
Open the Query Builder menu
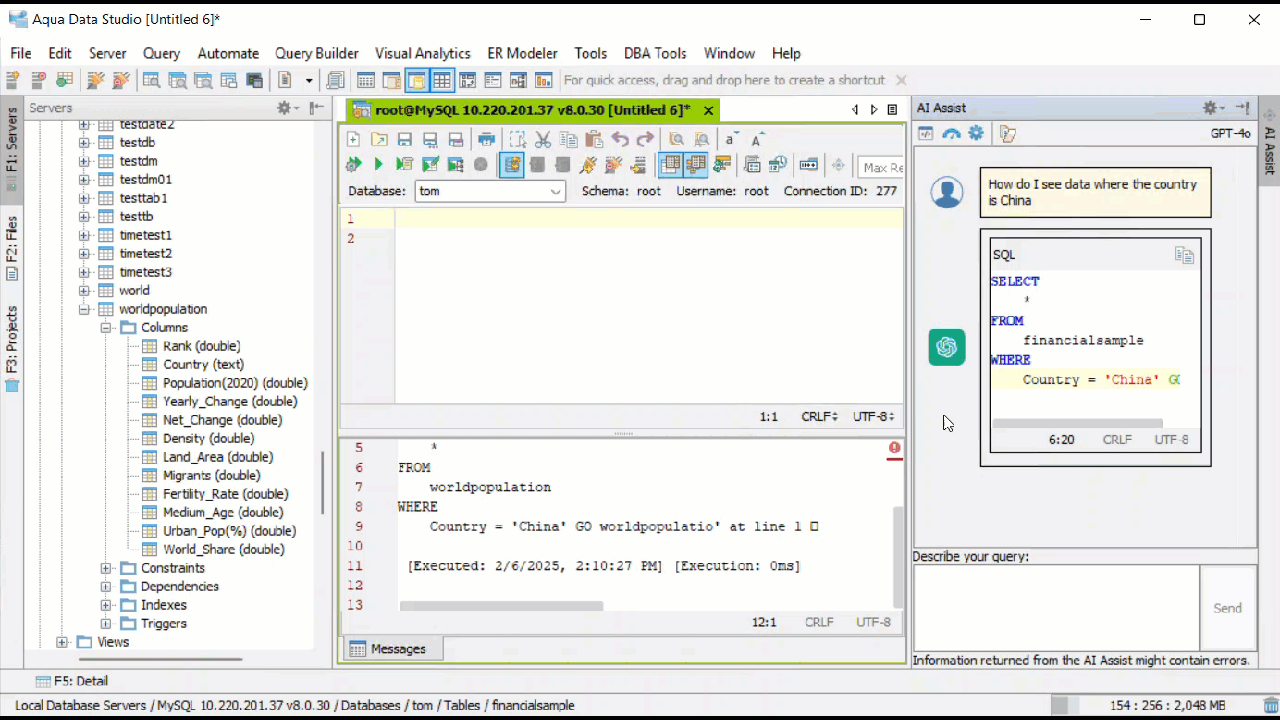(316, 53)
